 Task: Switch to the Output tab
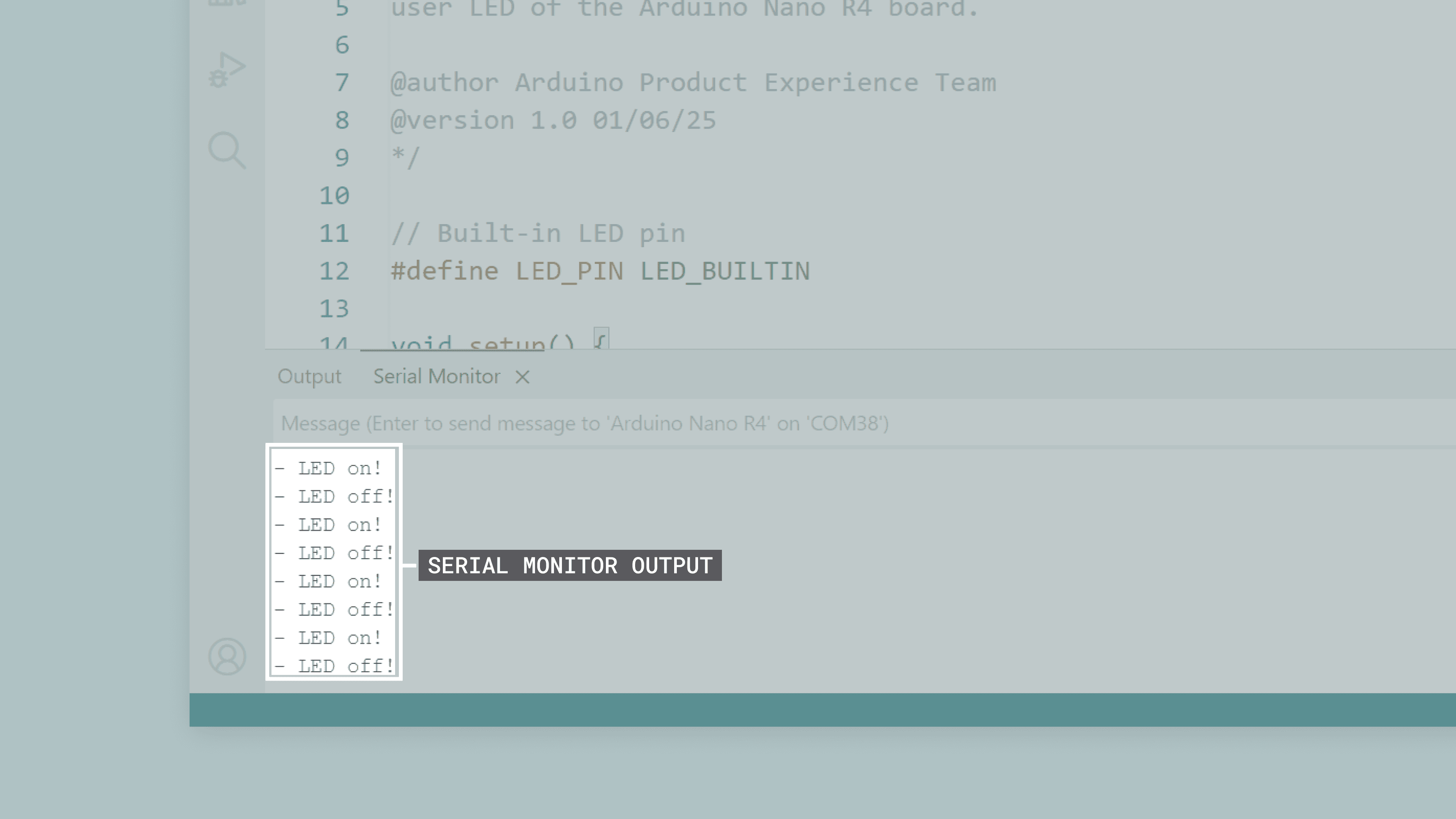pos(309,377)
